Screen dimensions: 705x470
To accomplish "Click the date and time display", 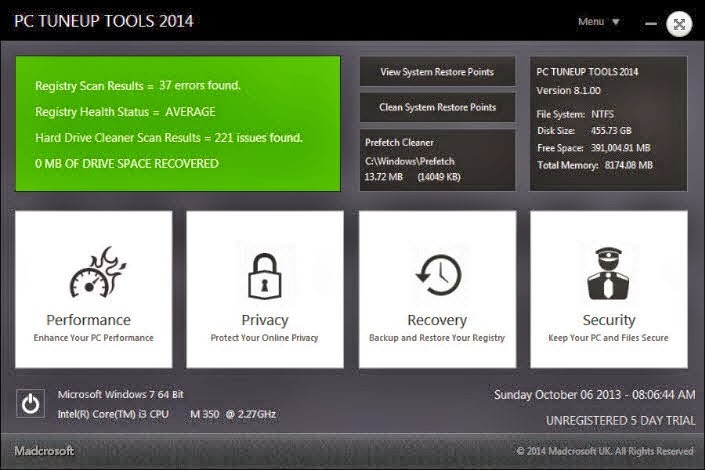I will [594, 395].
